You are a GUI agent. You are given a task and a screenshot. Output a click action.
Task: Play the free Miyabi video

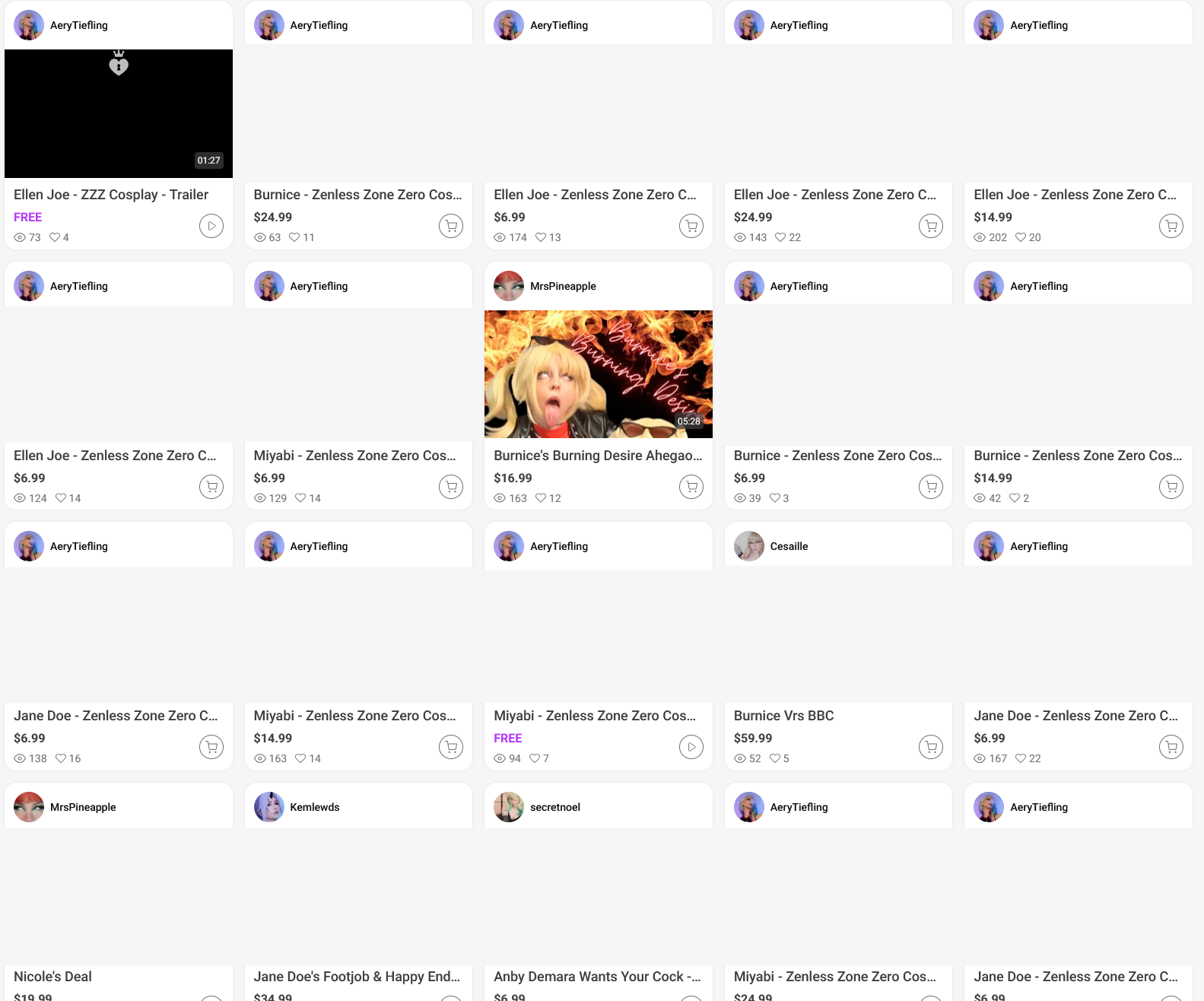pyautogui.click(x=691, y=747)
